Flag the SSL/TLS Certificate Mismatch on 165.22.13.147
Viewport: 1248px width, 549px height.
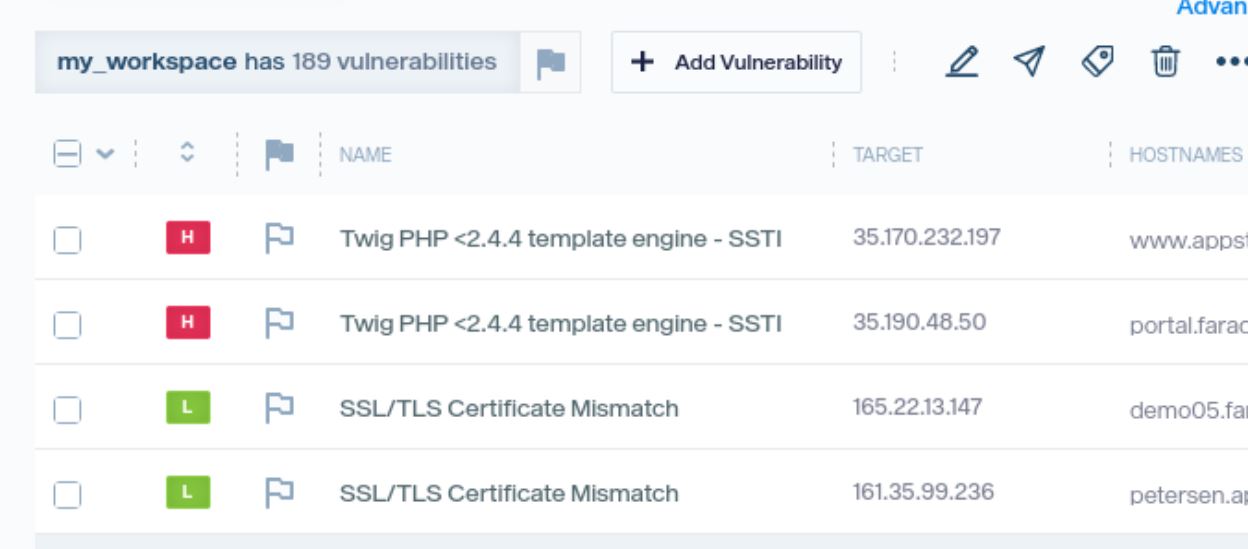(279, 408)
